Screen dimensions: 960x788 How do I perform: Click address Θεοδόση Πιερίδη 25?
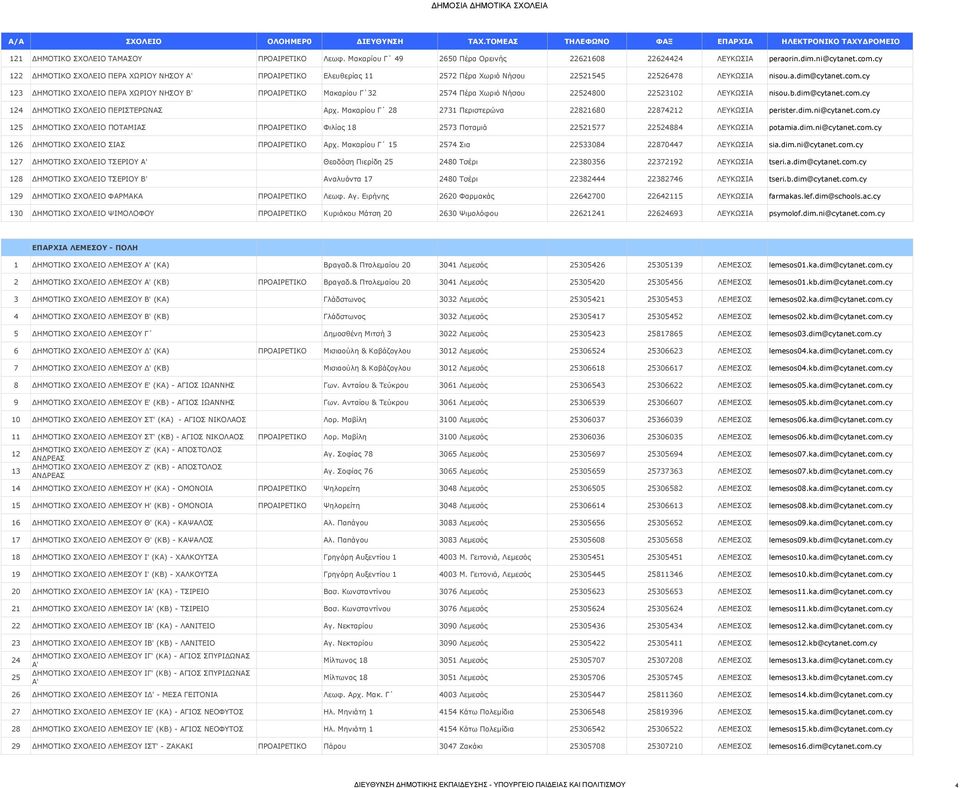tap(358, 162)
